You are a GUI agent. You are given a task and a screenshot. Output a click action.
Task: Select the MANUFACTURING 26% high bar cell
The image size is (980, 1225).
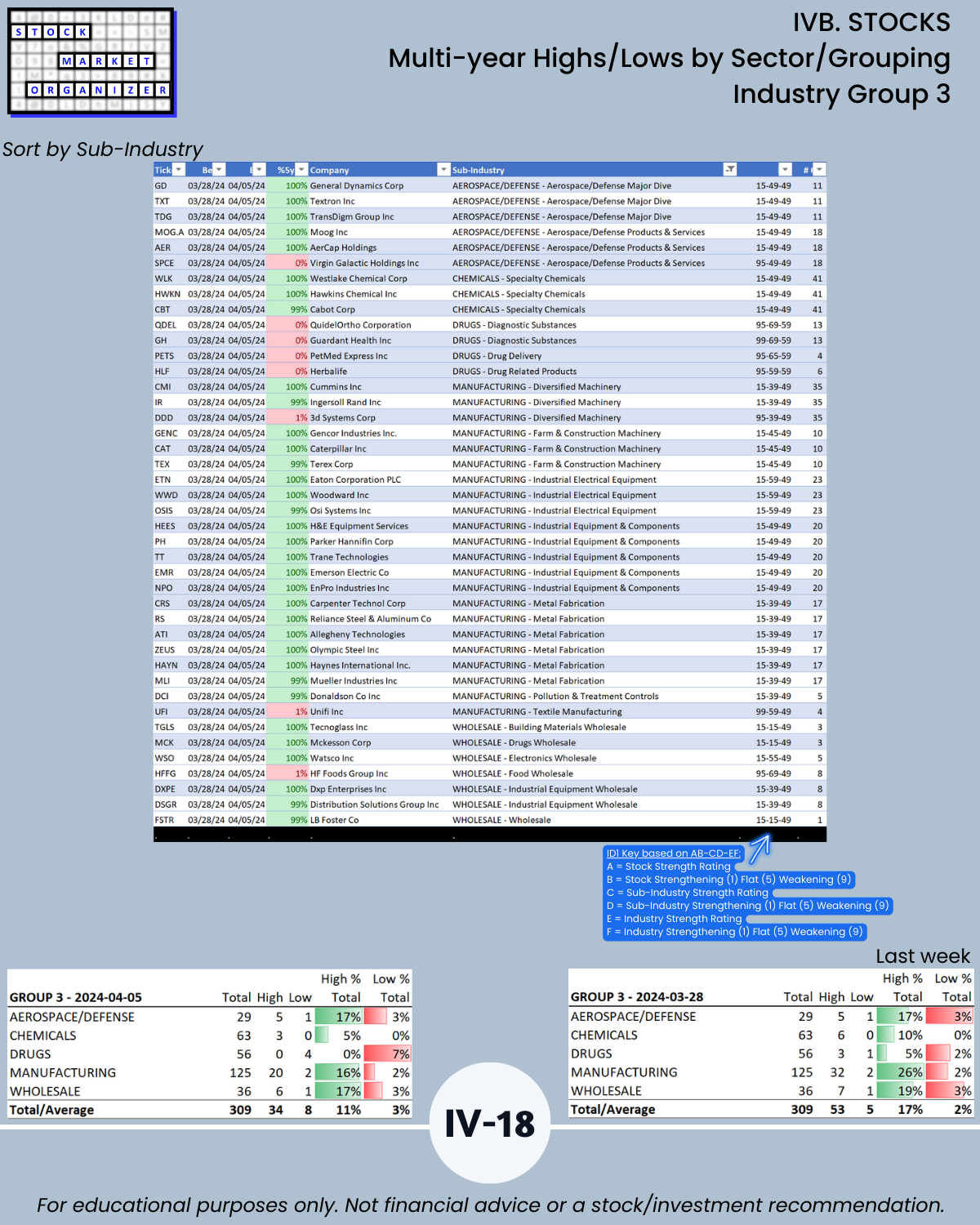tap(901, 1072)
